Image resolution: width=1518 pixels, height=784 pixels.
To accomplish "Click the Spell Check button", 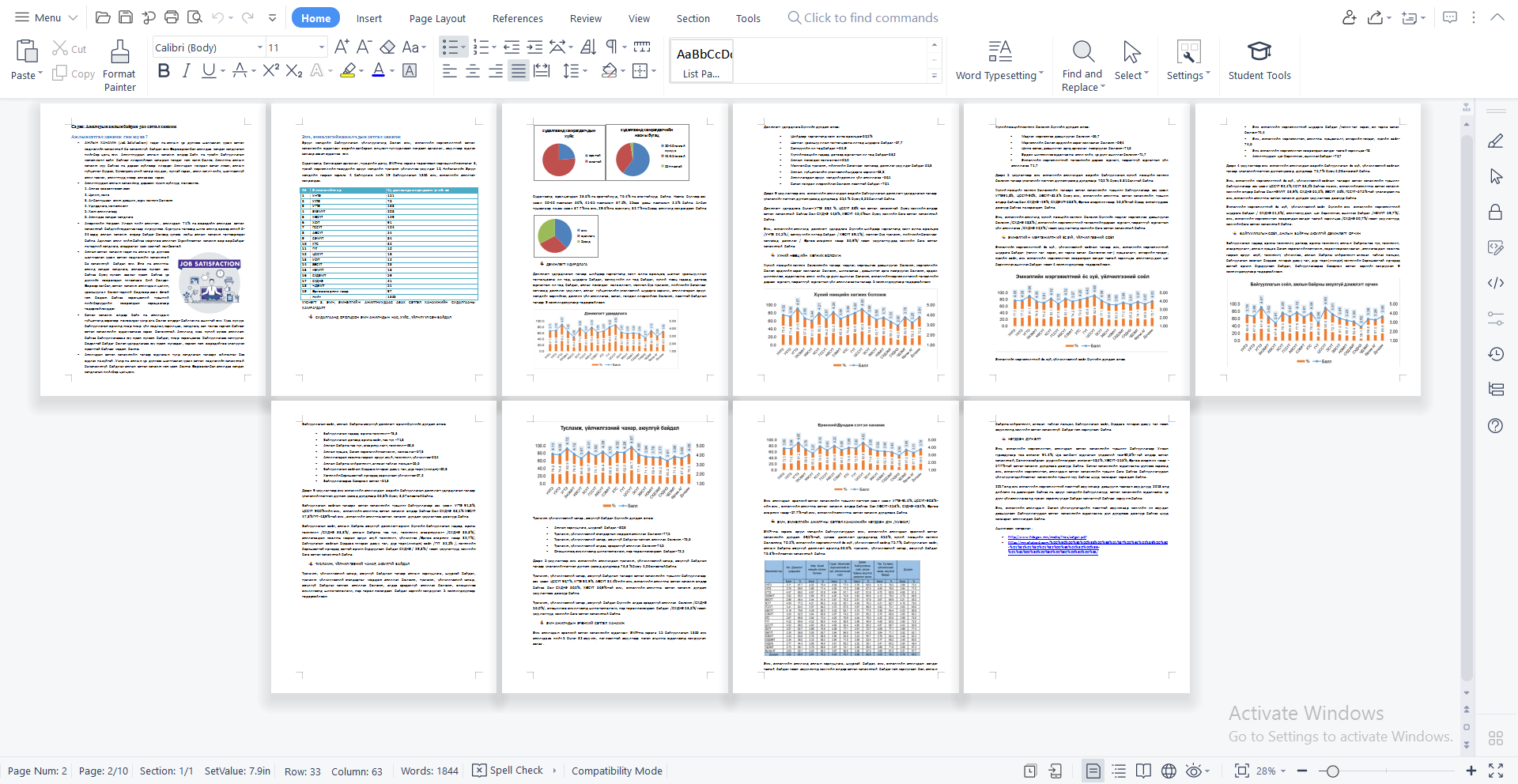I will click(x=508, y=771).
